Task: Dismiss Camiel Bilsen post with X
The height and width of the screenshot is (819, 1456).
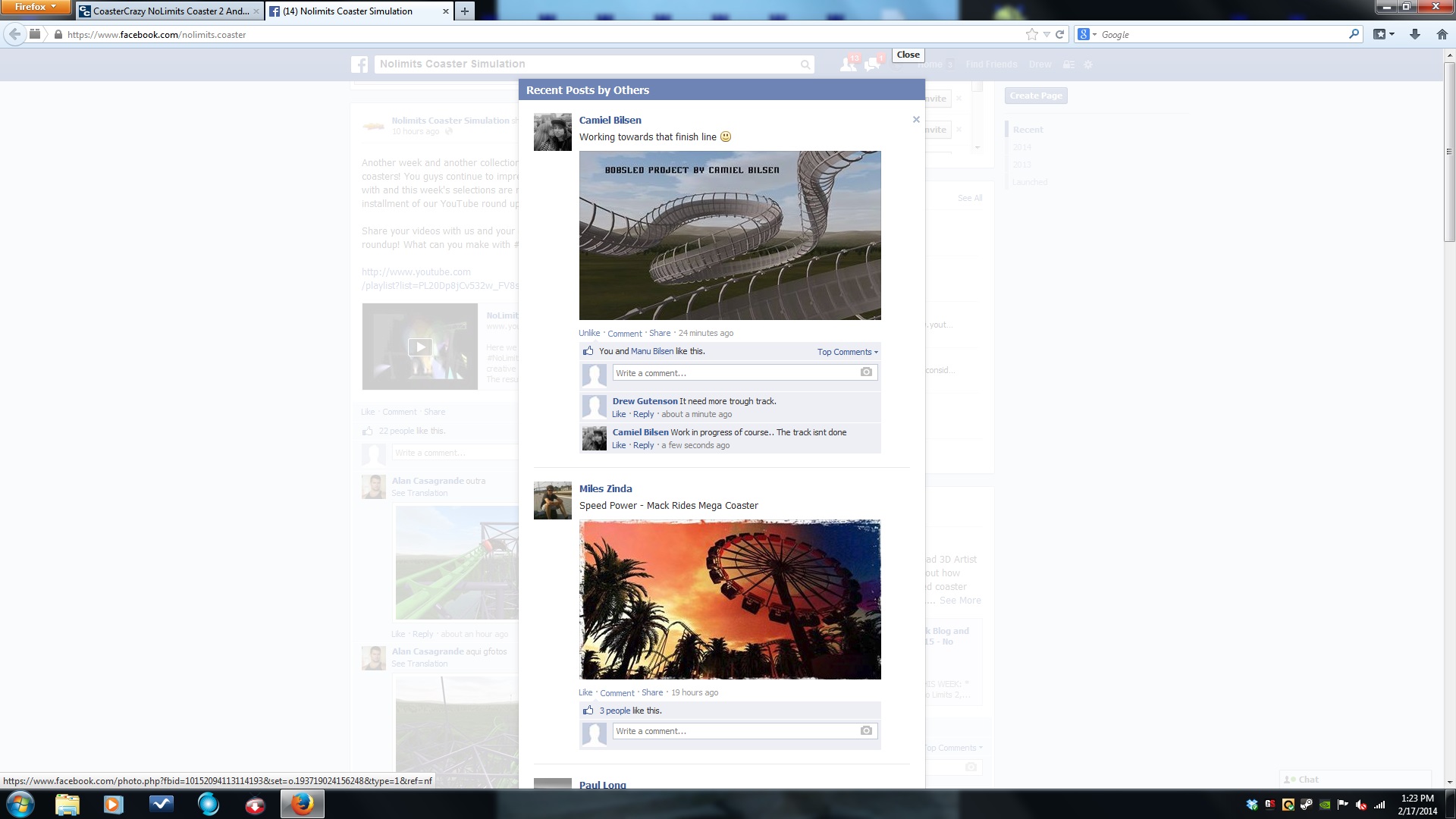Action: (x=916, y=119)
